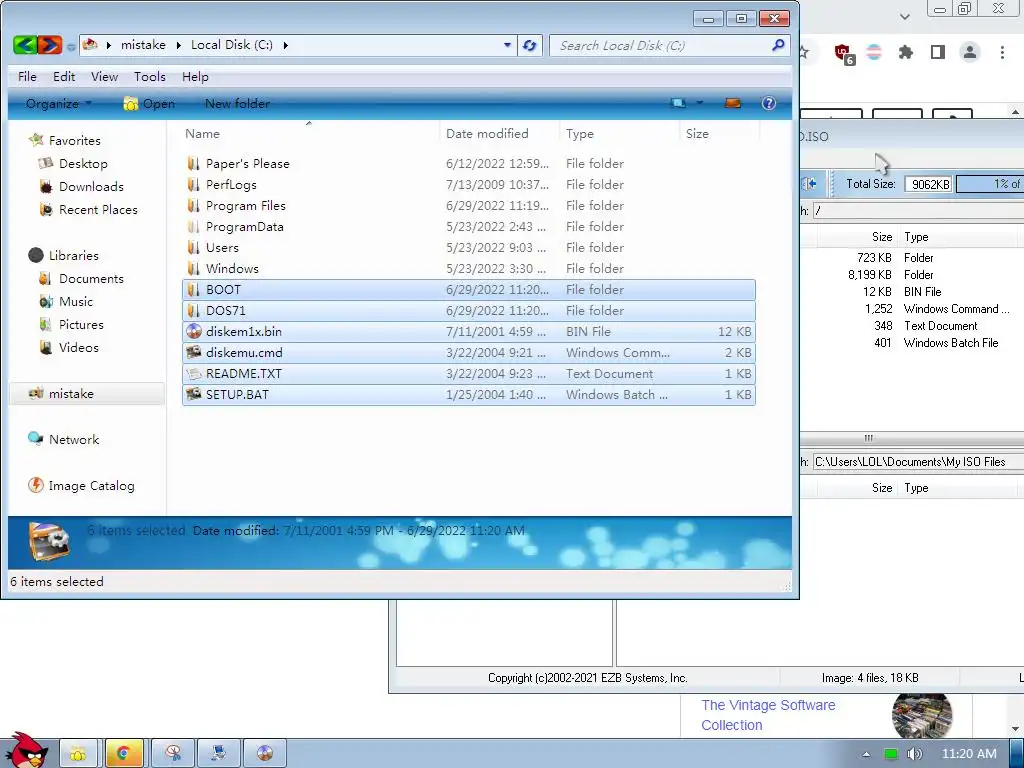Image resolution: width=1024 pixels, height=768 pixels.
Task: Open Chrome extensions puzzle icon
Action: click(905, 52)
